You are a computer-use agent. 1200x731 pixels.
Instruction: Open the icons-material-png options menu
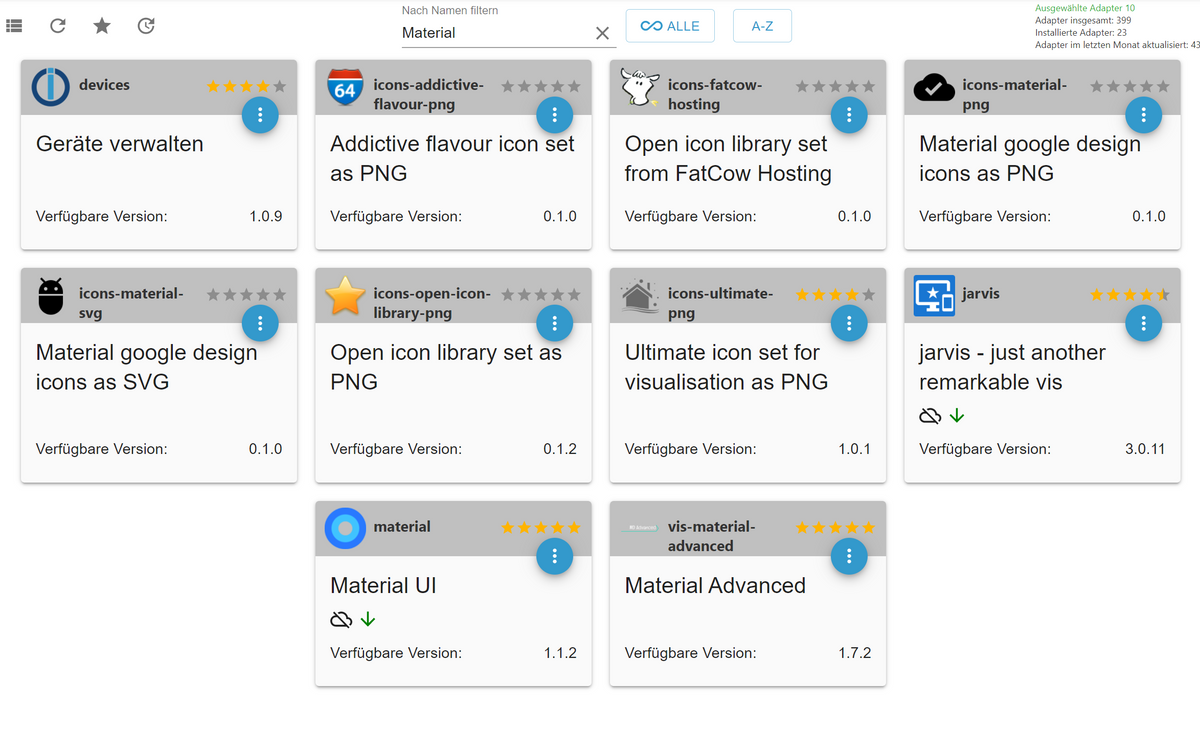pos(1144,115)
